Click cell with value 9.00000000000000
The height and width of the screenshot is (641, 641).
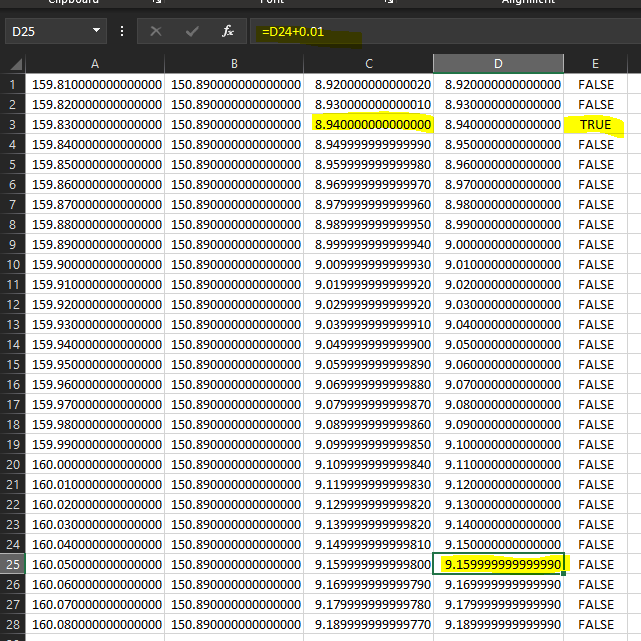point(498,244)
